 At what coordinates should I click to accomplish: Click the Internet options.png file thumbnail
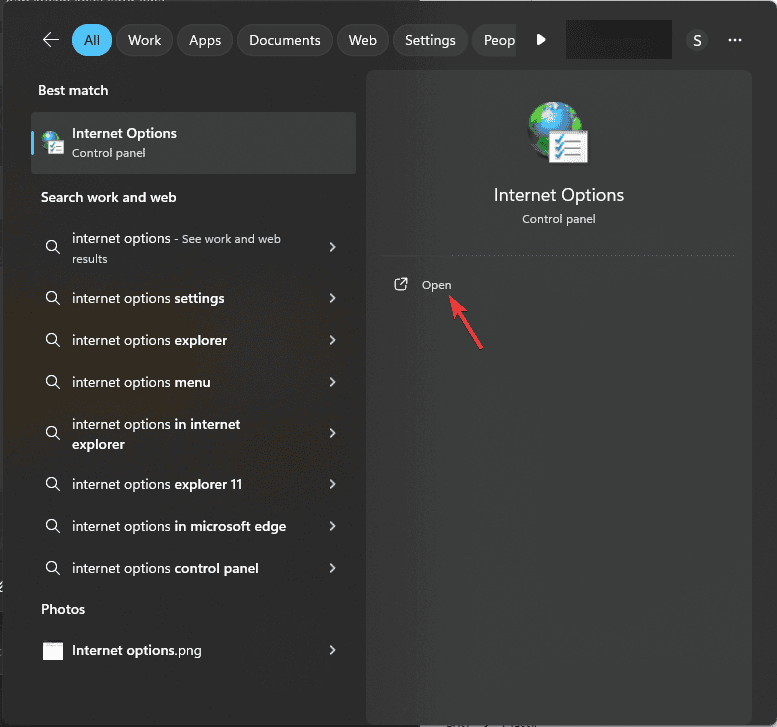53,651
